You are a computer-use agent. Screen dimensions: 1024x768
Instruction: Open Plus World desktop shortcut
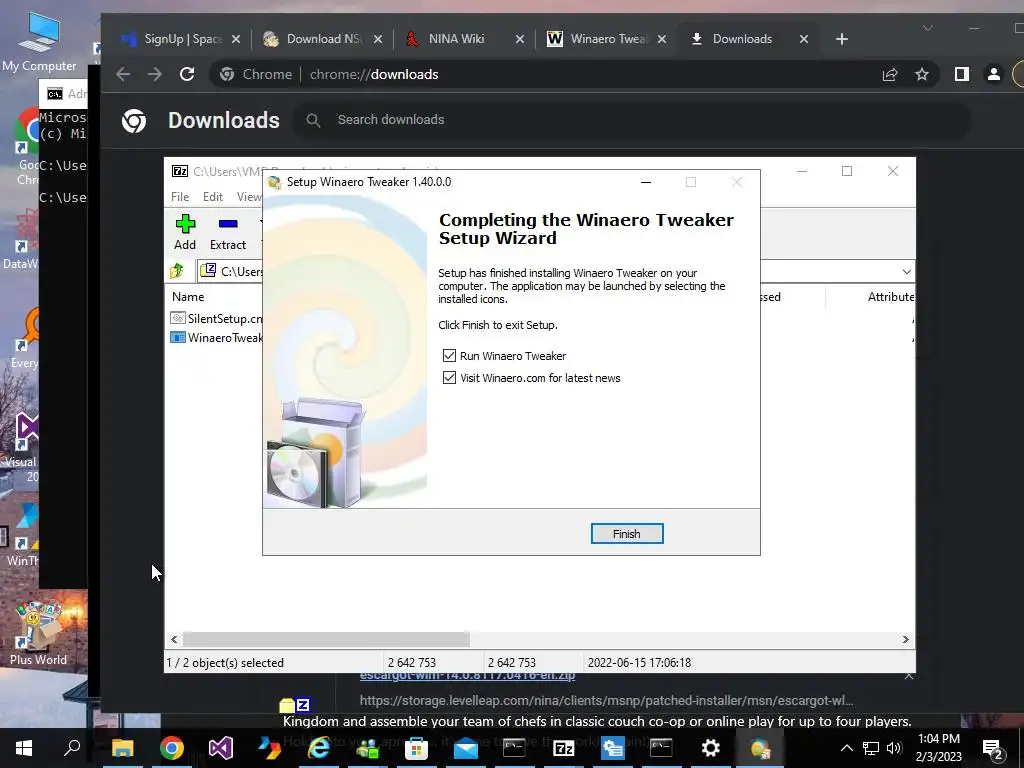point(38,633)
